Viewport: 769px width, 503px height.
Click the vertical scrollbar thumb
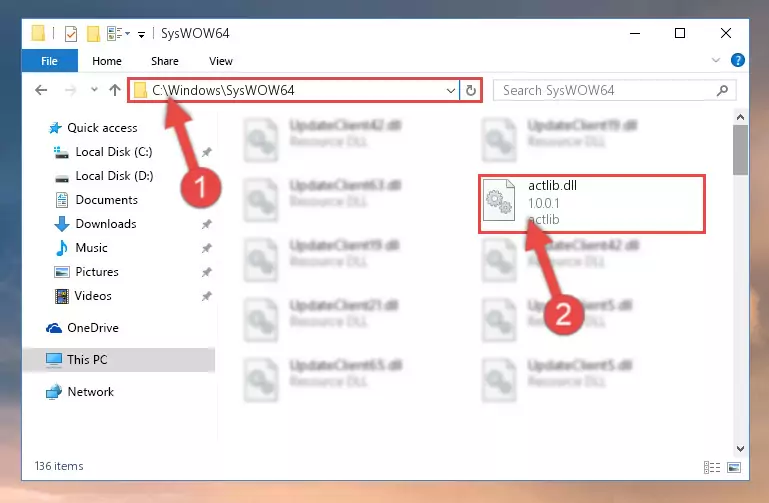click(x=741, y=150)
